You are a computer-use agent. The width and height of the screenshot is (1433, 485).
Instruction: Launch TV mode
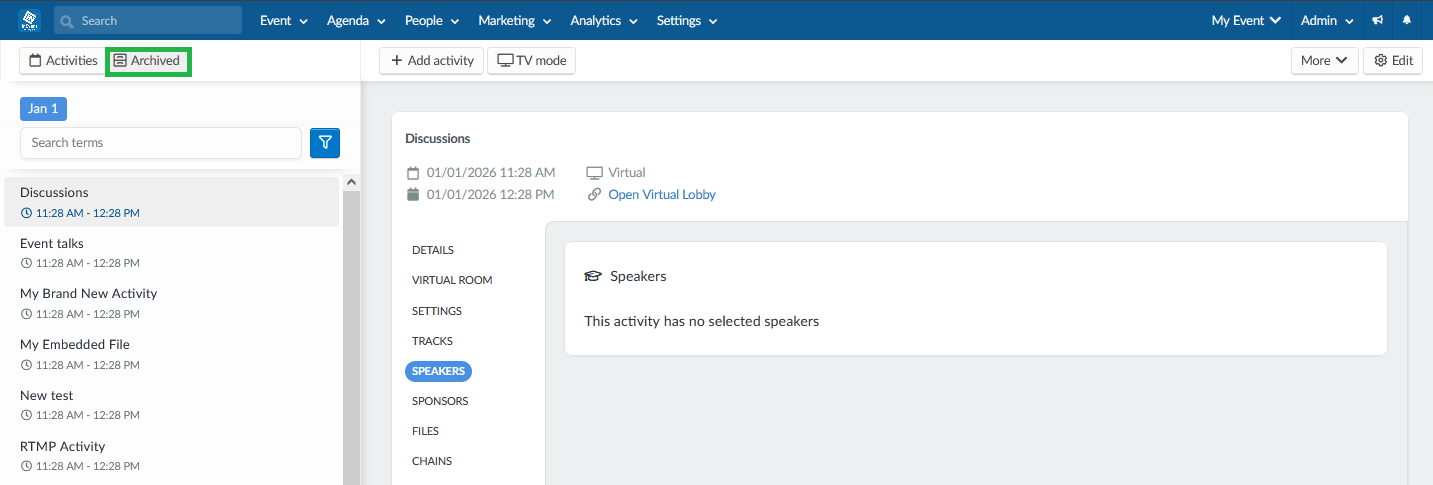click(531, 61)
